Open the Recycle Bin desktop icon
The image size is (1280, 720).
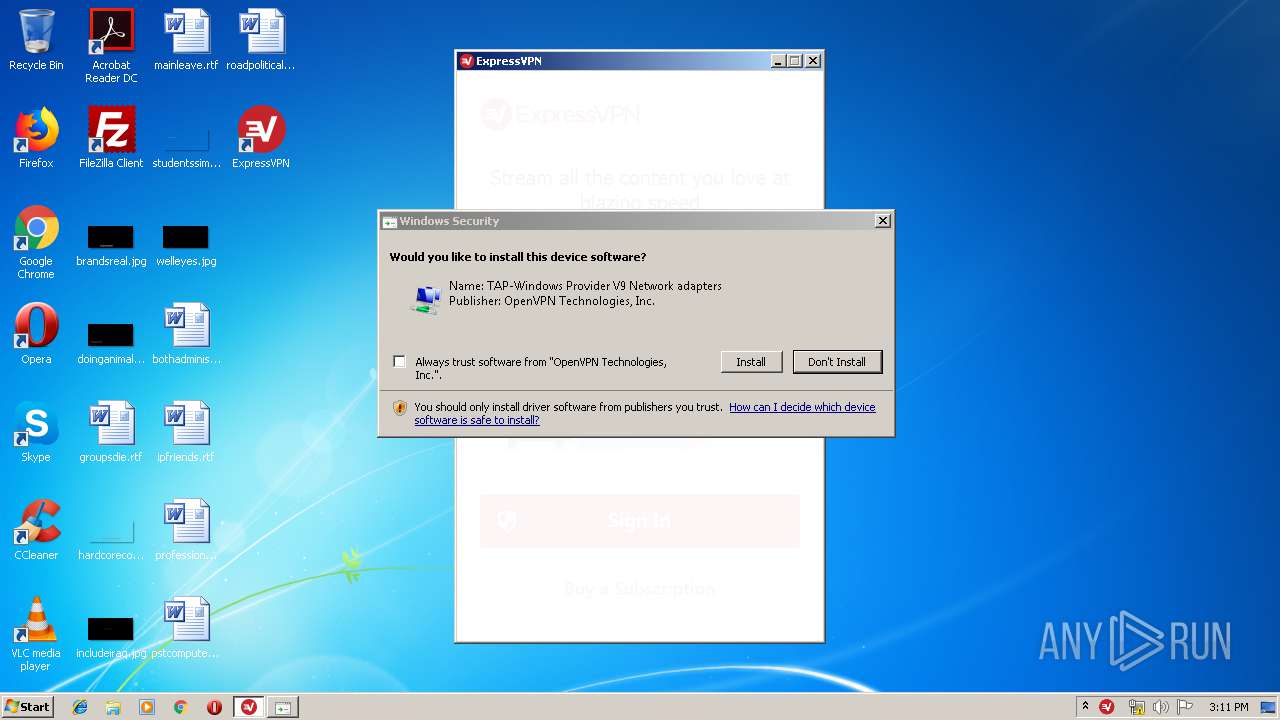tap(36, 40)
